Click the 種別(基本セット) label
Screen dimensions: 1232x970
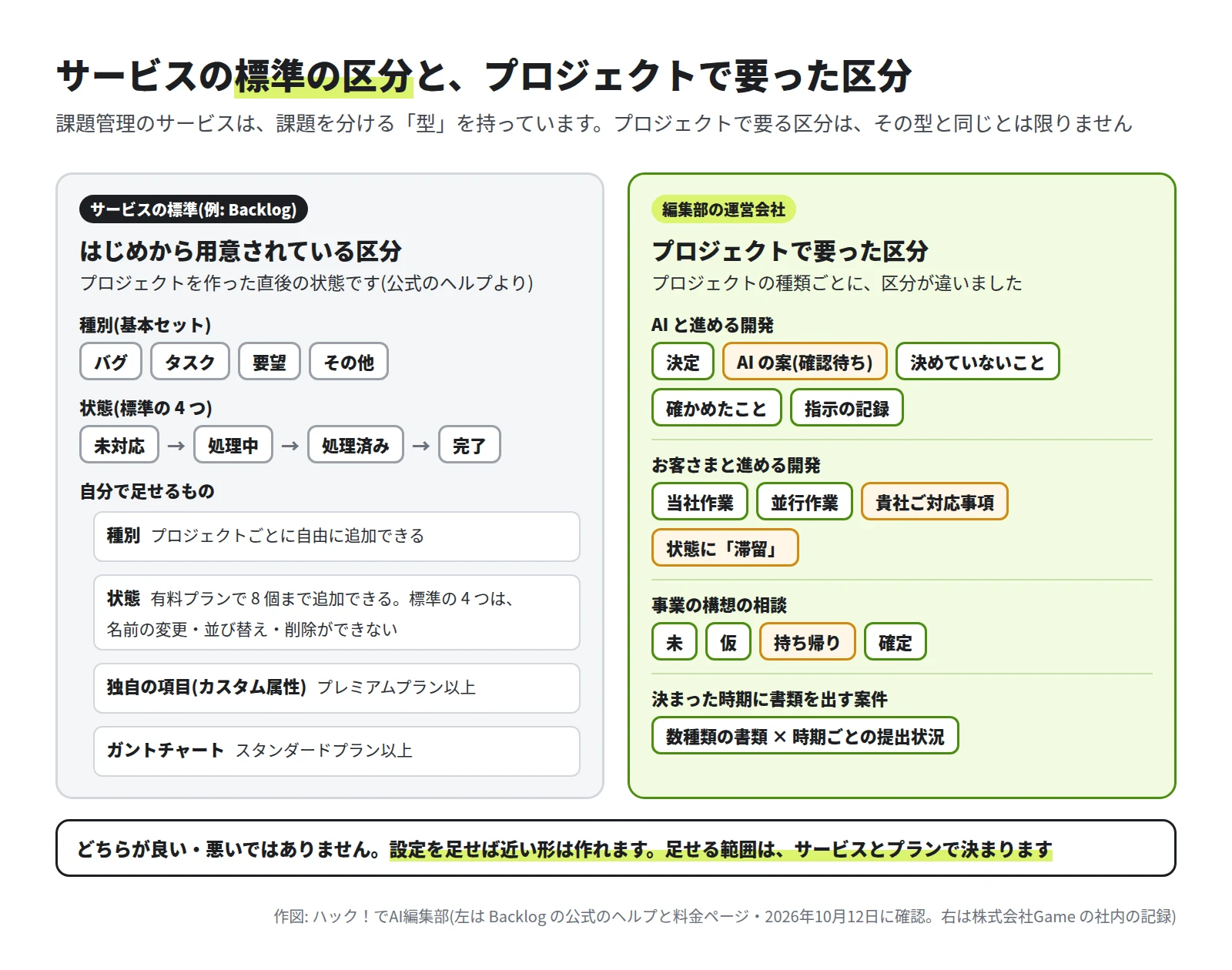[x=146, y=325]
